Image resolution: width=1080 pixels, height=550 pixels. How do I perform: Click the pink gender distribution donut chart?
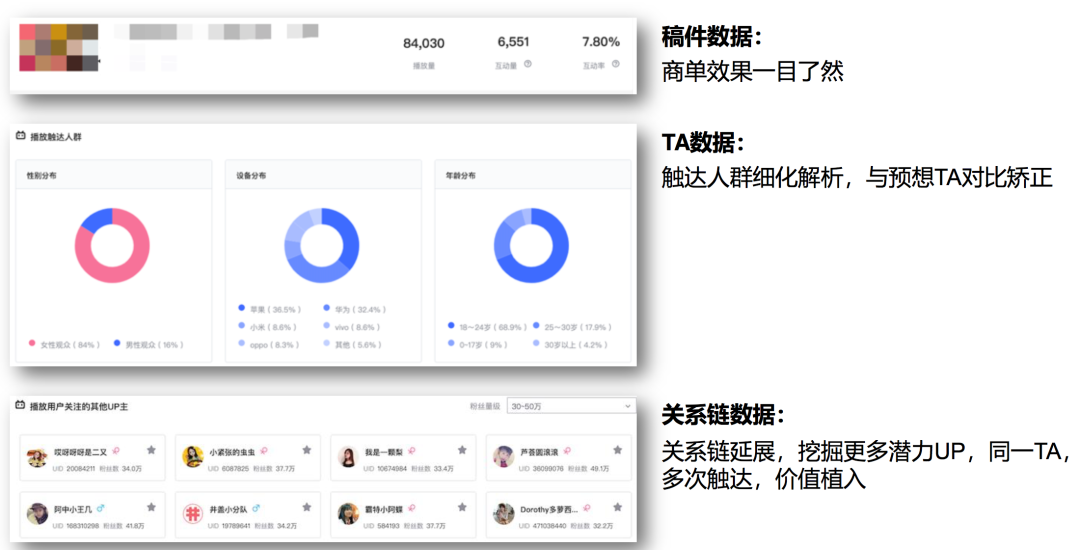click(112, 246)
